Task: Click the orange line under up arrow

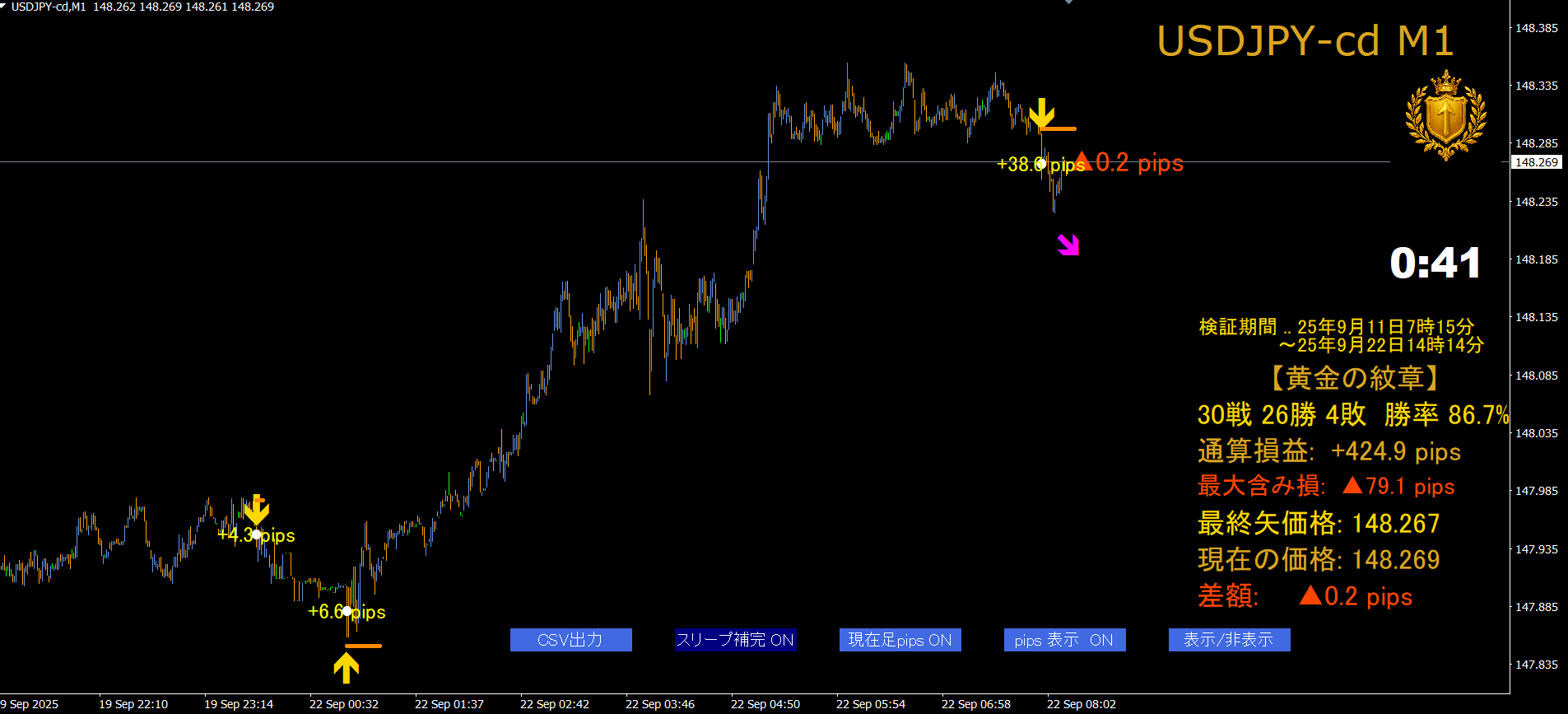Action: point(363,646)
